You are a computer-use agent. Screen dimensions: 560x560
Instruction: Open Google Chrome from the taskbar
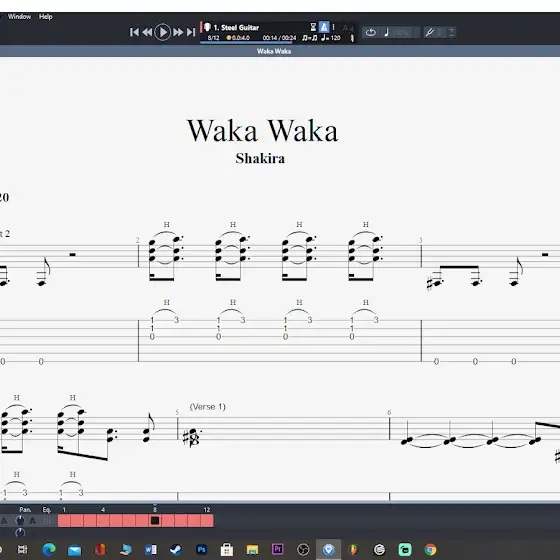(430, 549)
